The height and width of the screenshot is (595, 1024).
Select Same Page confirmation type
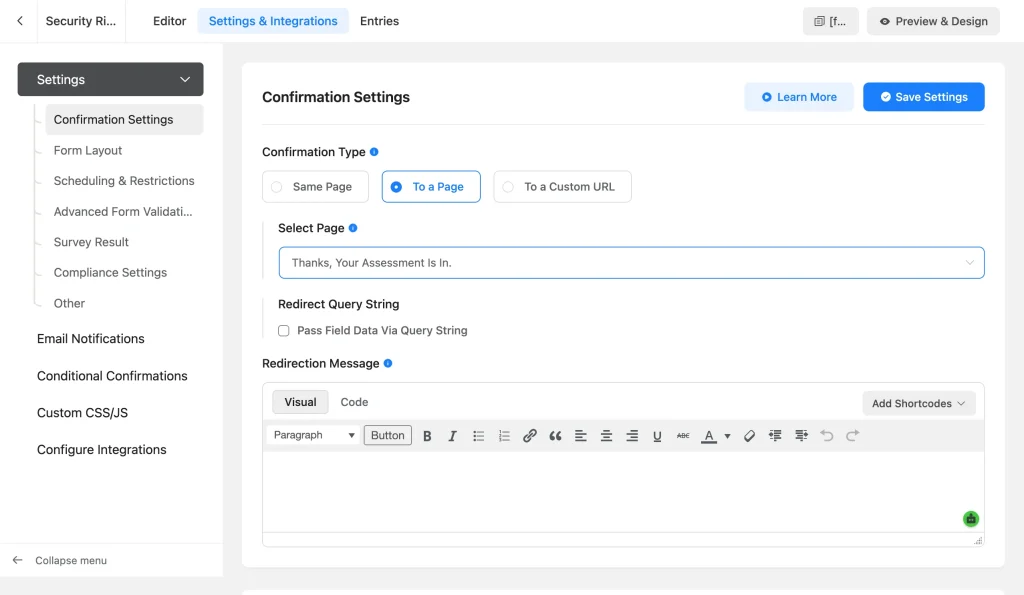point(315,187)
